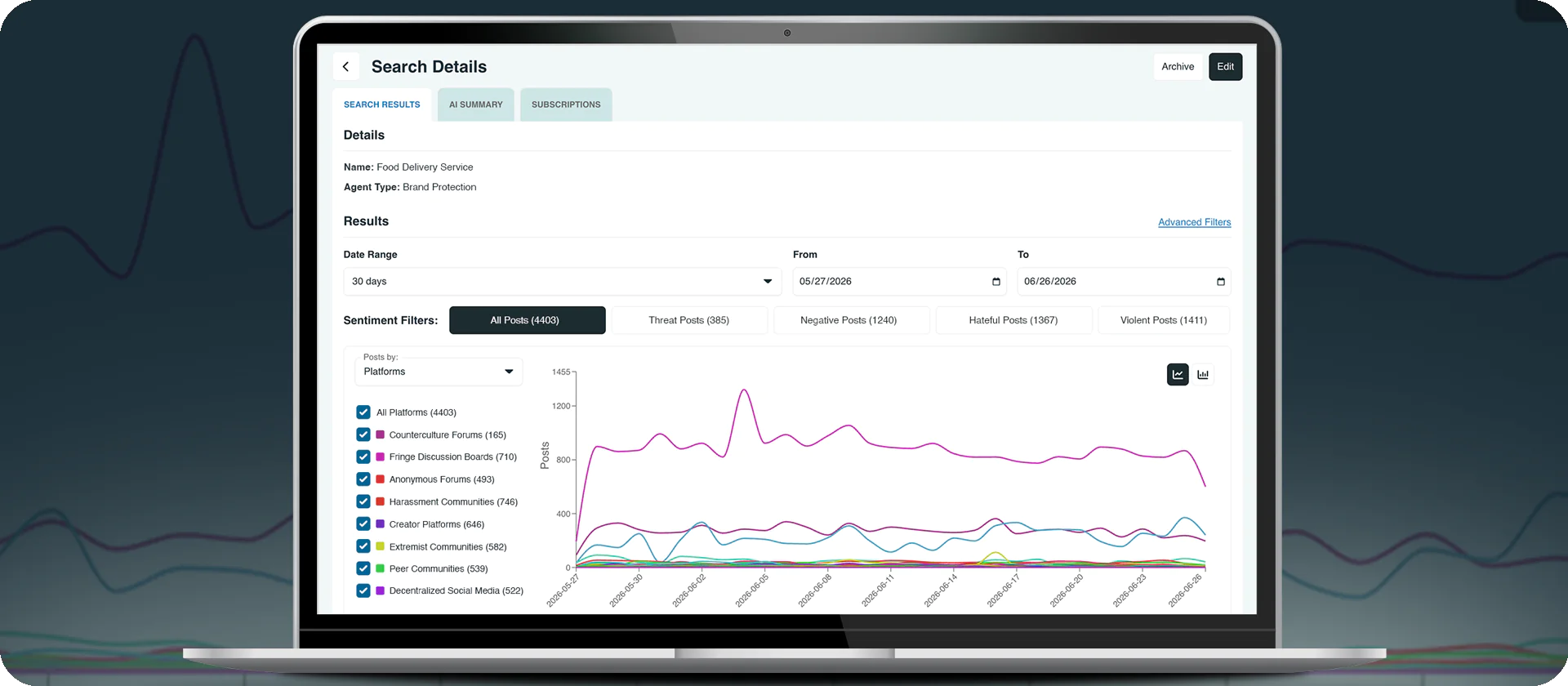The image size is (1568, 686).
Task: Select All Posts (4403) sentiment filter
Action: tap(528, 320)
